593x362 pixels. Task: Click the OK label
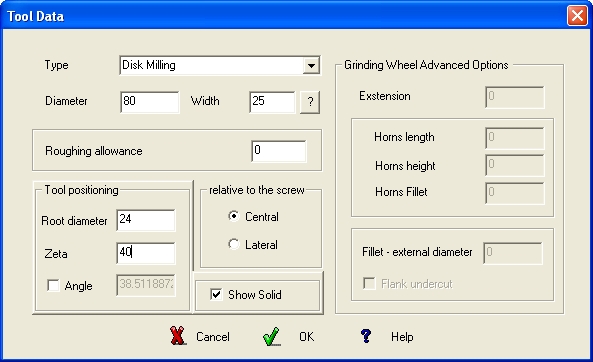(306, 337)
